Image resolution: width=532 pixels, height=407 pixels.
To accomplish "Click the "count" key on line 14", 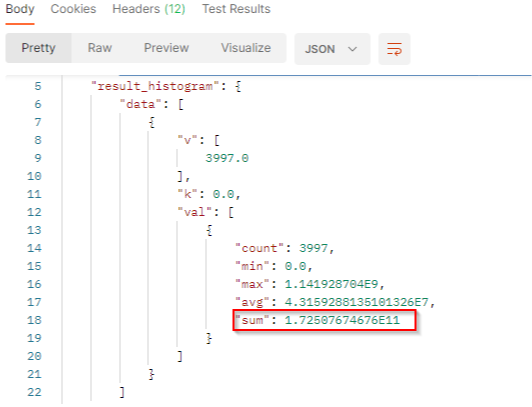I will (259, 248).
